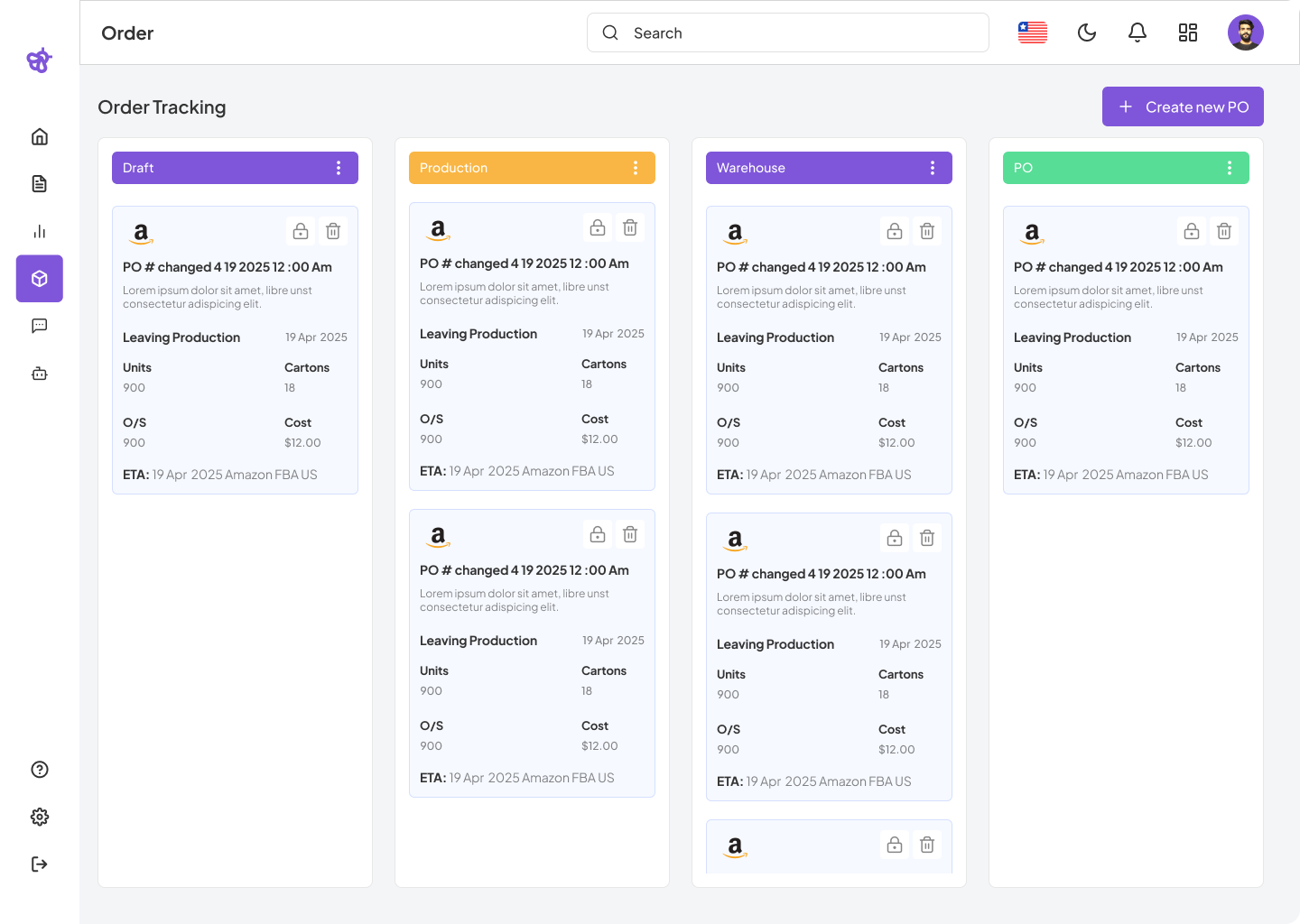Open the Draft column options menu
Viewport: 1300px width, 924px height.
point(339,168)
